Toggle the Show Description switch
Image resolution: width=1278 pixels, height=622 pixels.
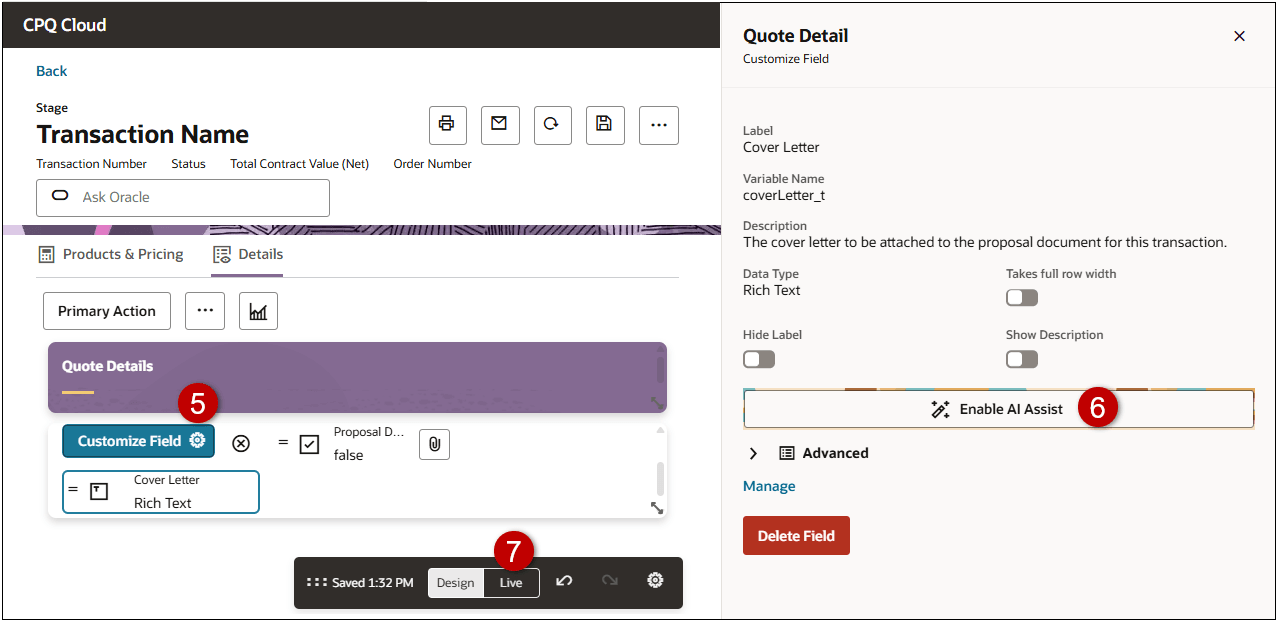1022,359
